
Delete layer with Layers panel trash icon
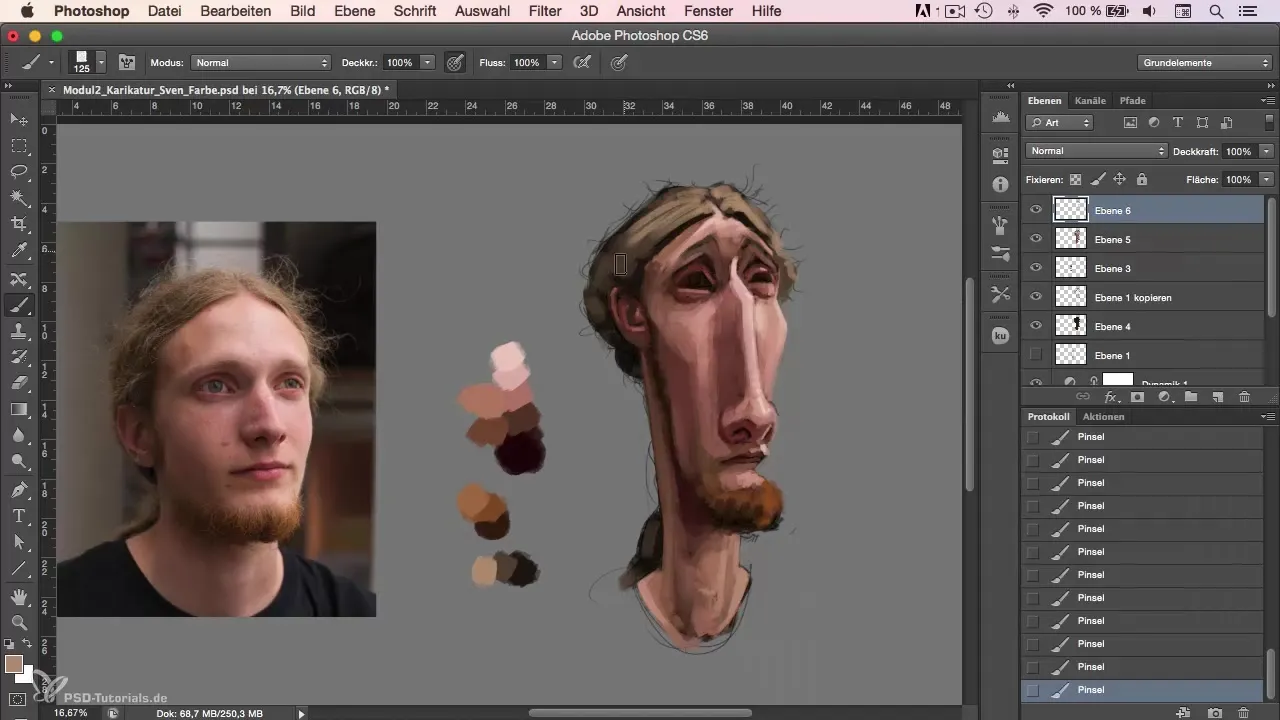(1244, 397)
